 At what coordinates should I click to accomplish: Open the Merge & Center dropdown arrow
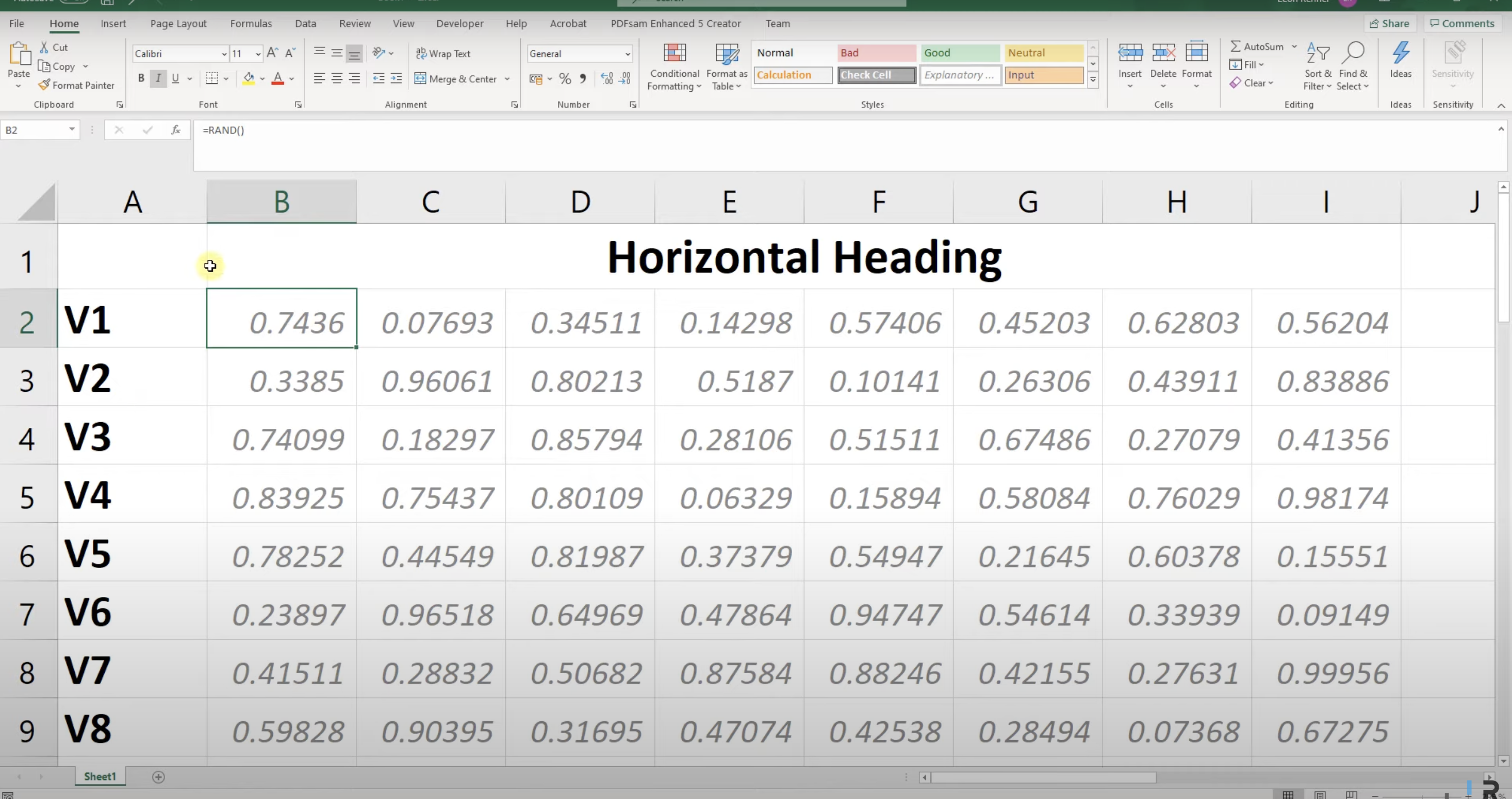(507, 79)
